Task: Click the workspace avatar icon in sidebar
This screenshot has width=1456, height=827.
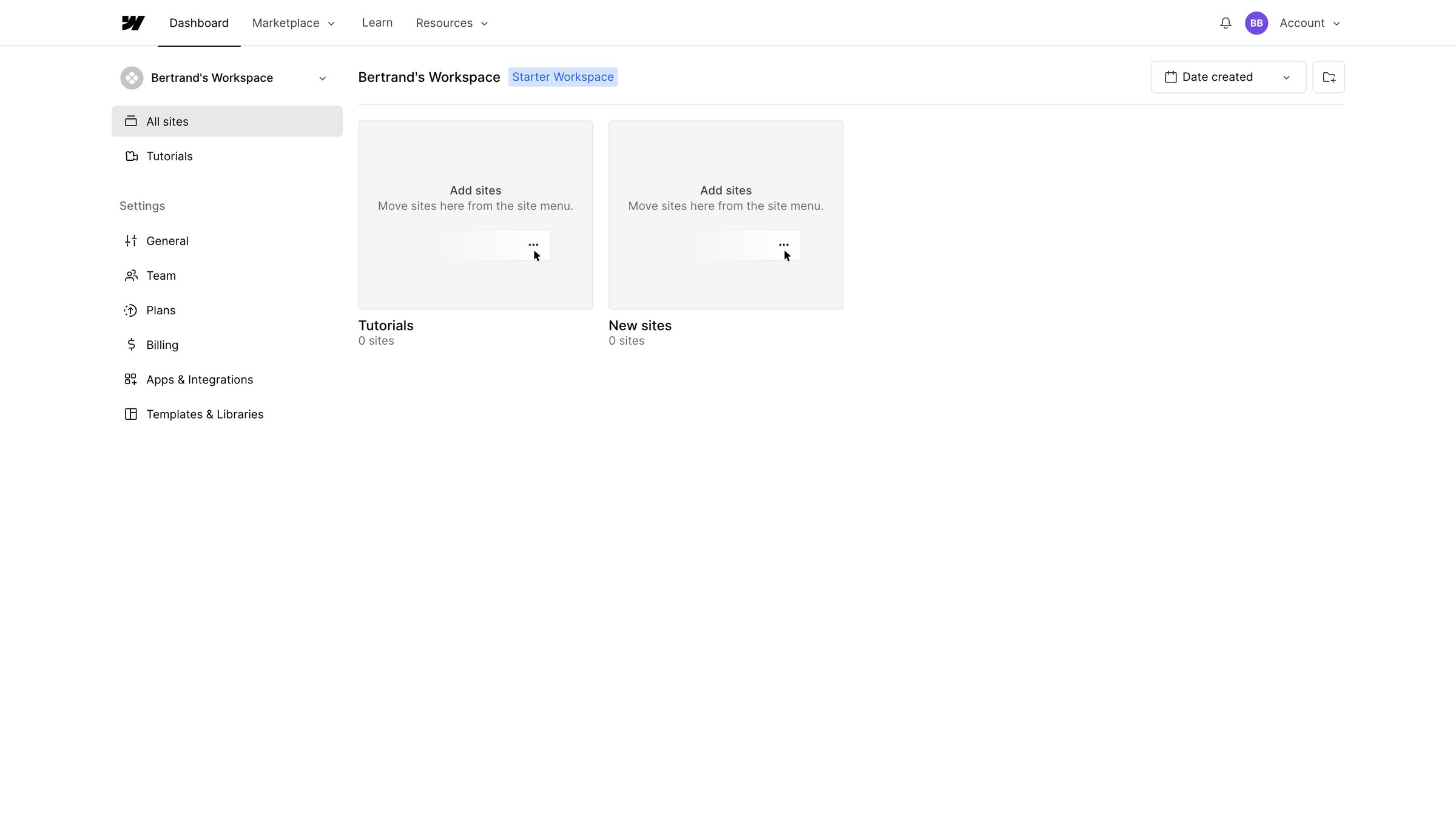Action: click(132, 78)
